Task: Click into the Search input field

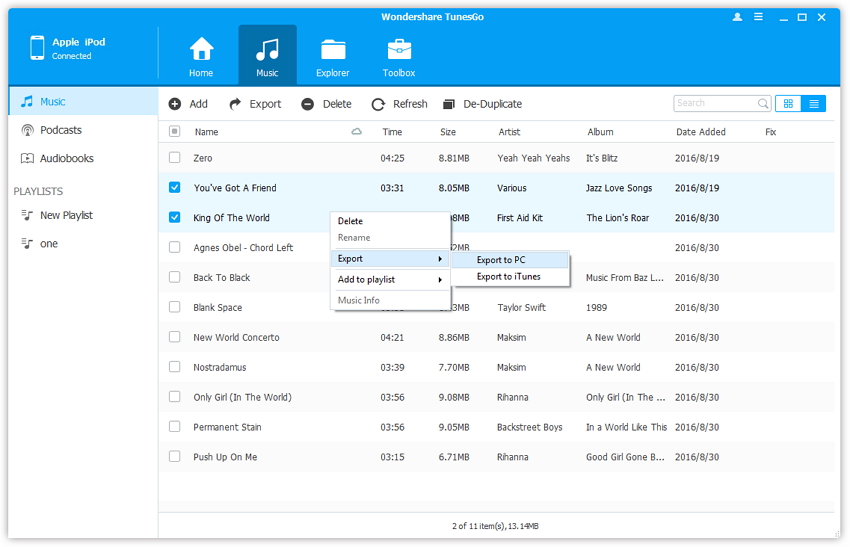Action: [x=714, y=103]
